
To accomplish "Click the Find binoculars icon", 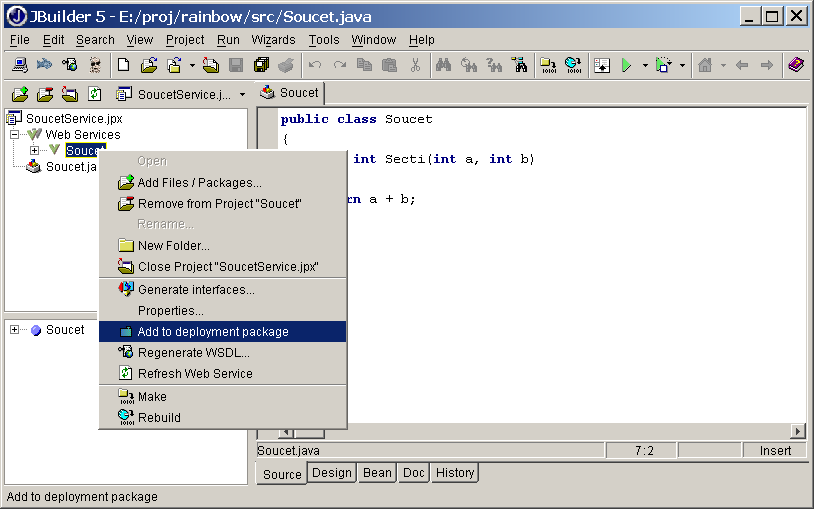I will click(x=443, y=65).
